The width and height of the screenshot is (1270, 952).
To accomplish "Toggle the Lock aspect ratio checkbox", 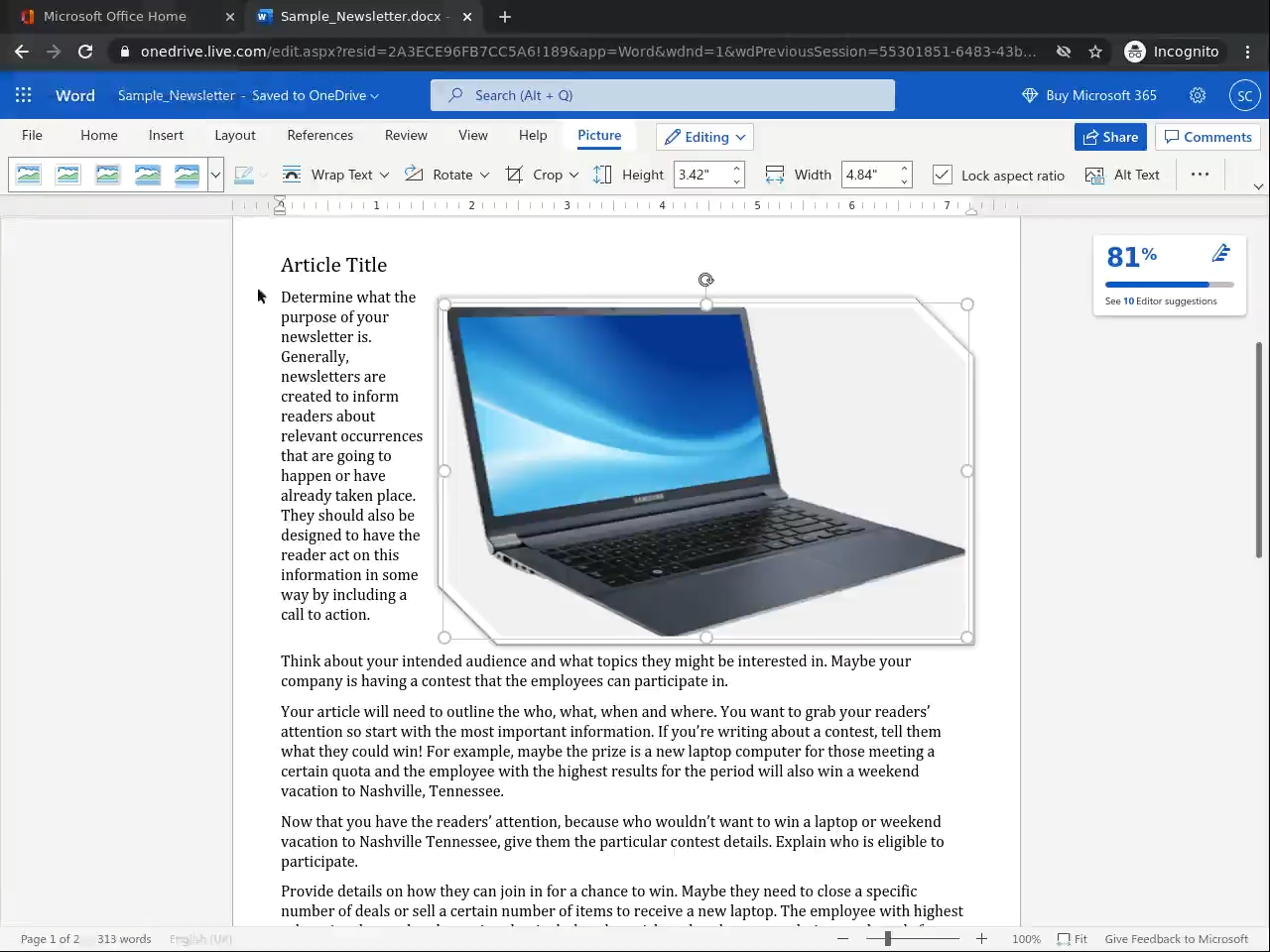I will click(943, 176).
